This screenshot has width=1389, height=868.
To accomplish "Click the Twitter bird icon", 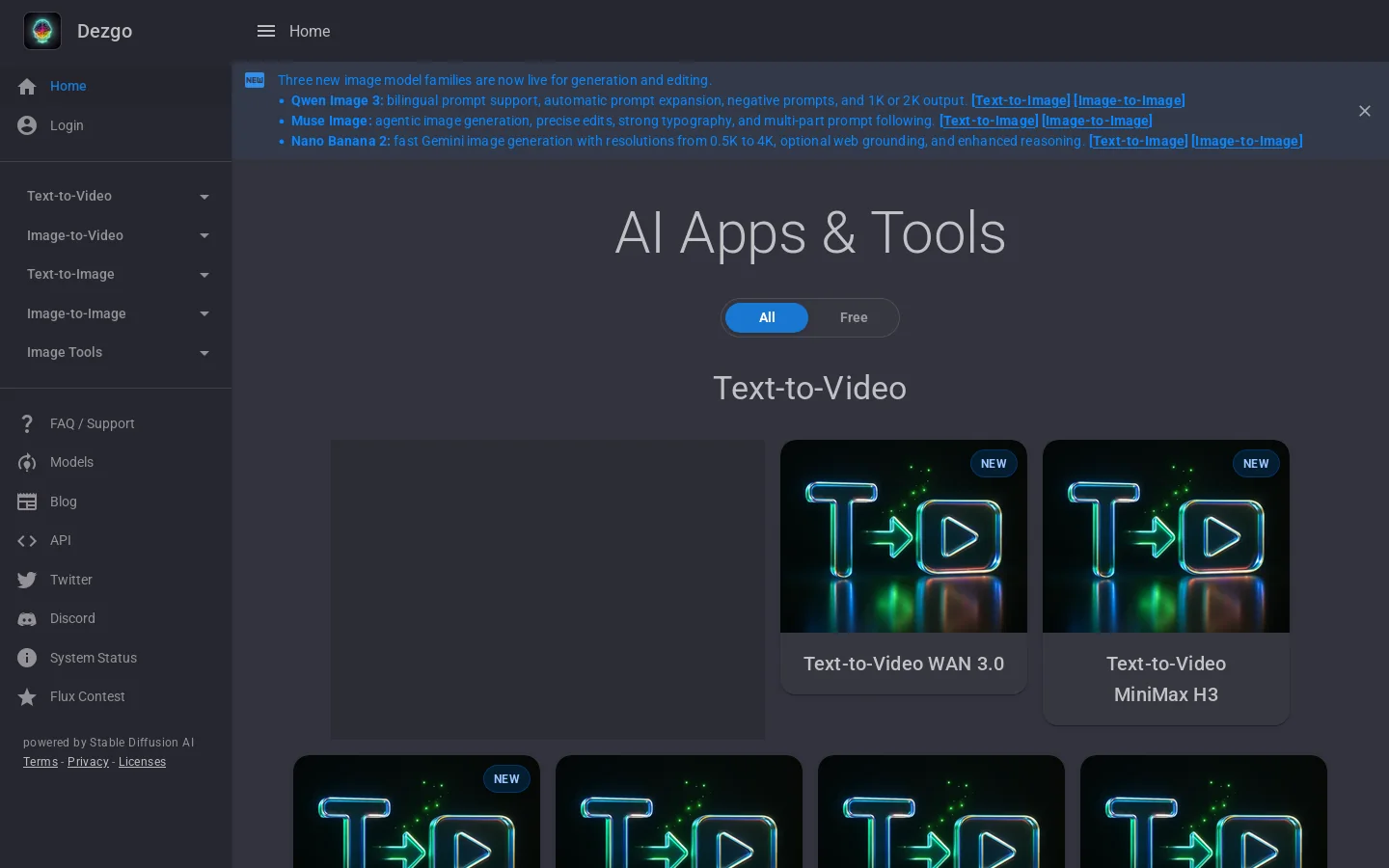I will 27,580.
